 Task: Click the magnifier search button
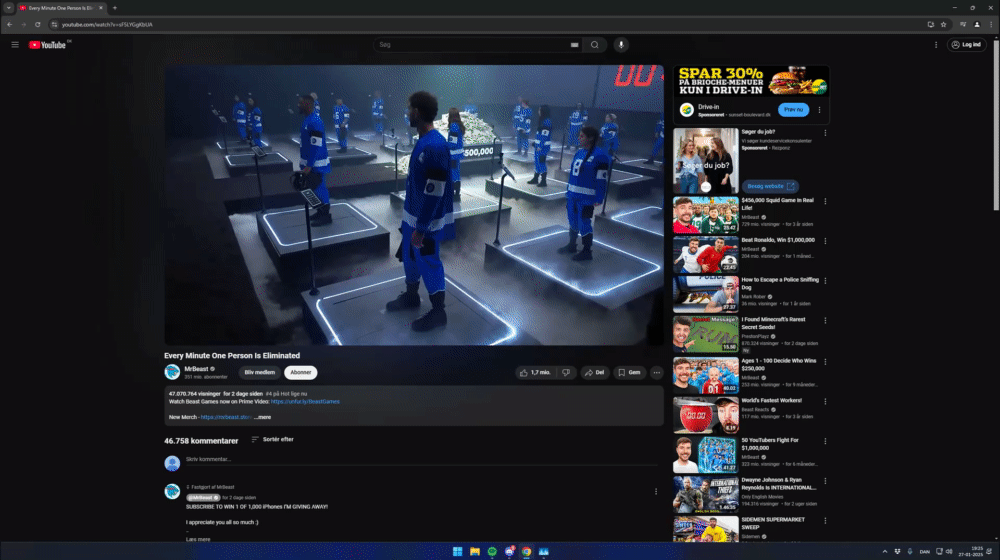pyautogui.click(x=594, y=45)
